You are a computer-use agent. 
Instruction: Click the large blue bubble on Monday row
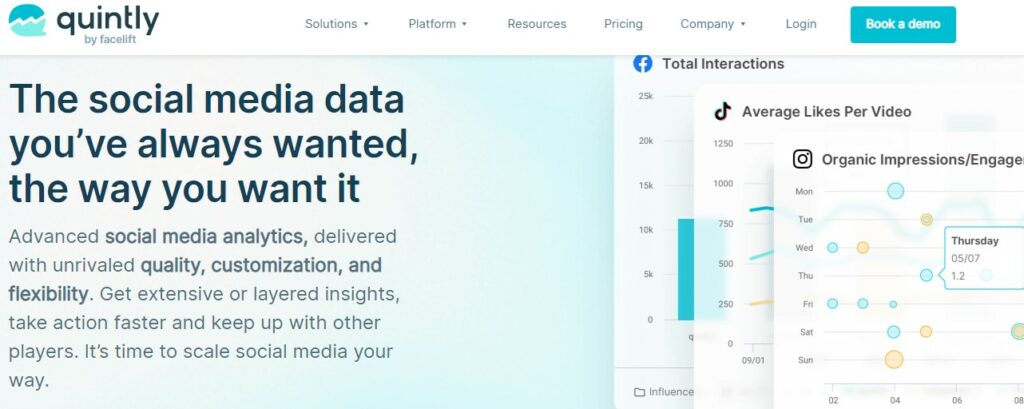[895, 191]
